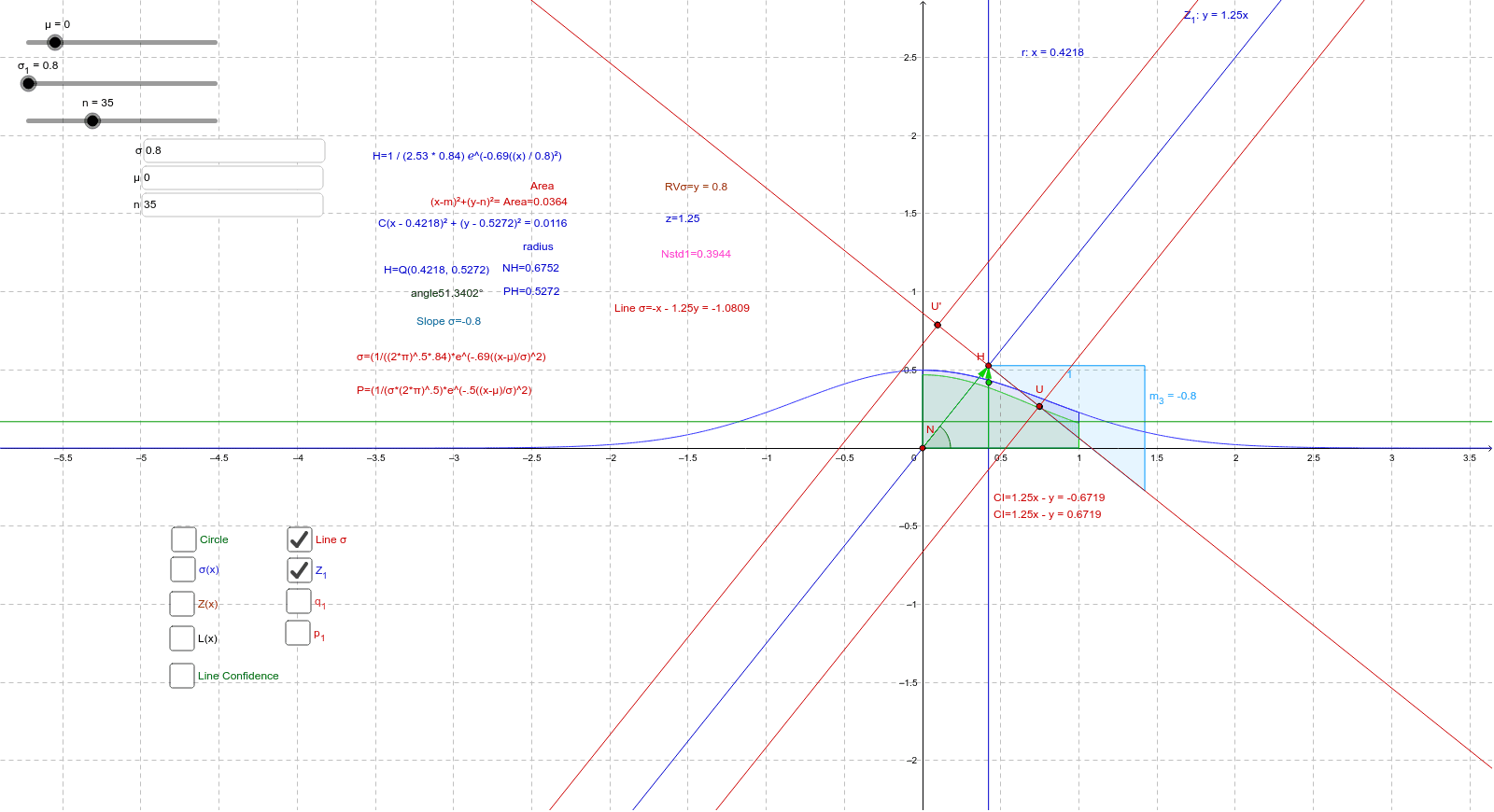
Task: Click the 'z=1.25' label
Action: click(x=683, y=218)
